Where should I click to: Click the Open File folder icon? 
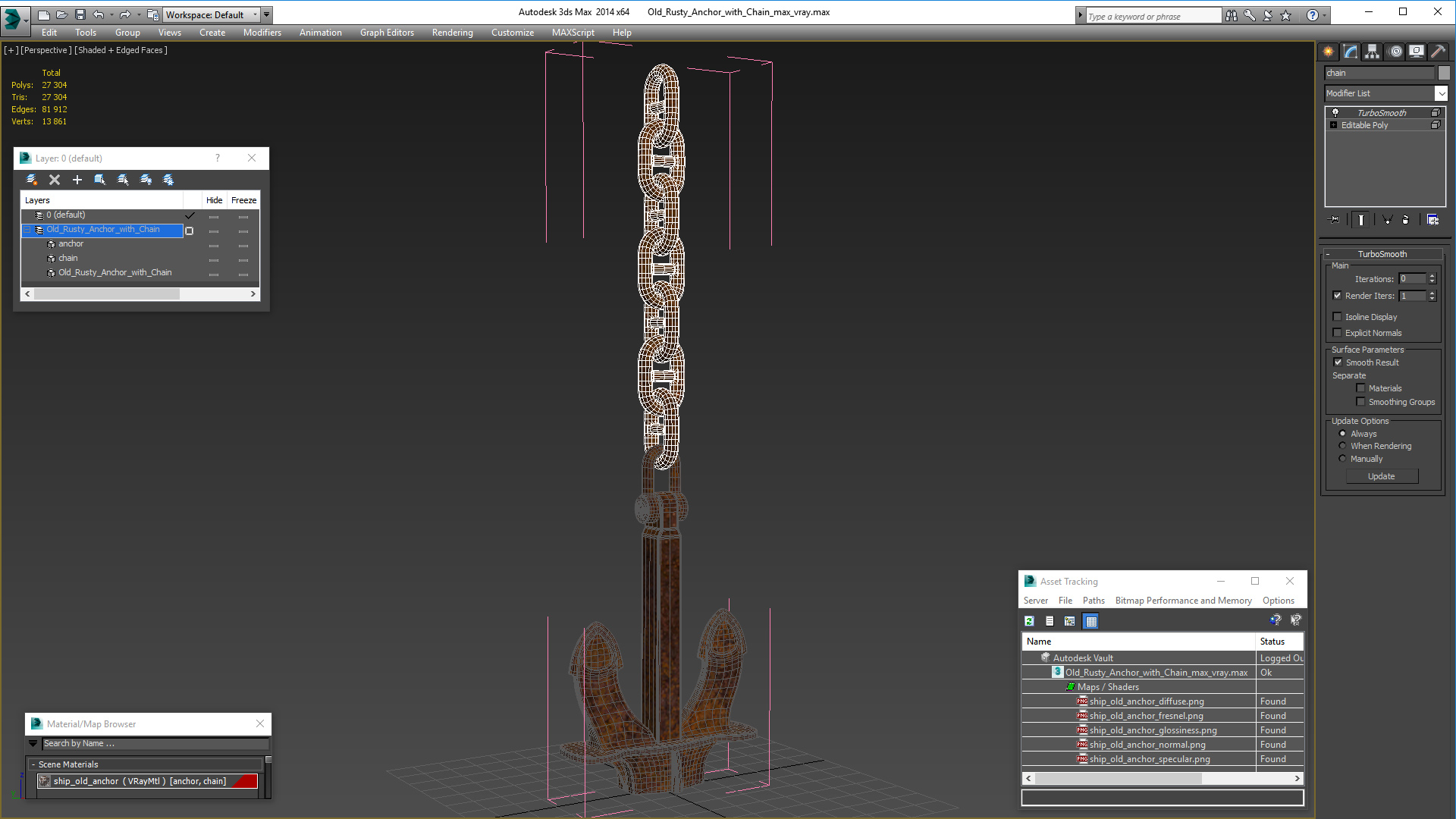coord(61,14)
